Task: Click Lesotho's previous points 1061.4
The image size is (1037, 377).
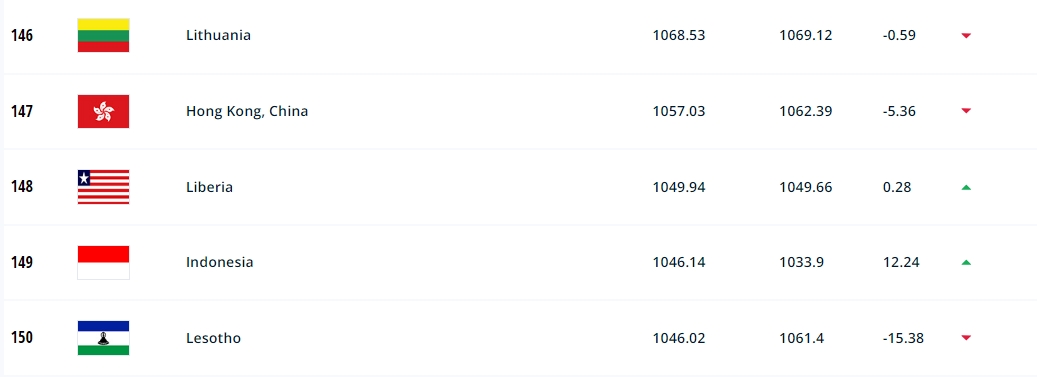Action: click(802, 338)
